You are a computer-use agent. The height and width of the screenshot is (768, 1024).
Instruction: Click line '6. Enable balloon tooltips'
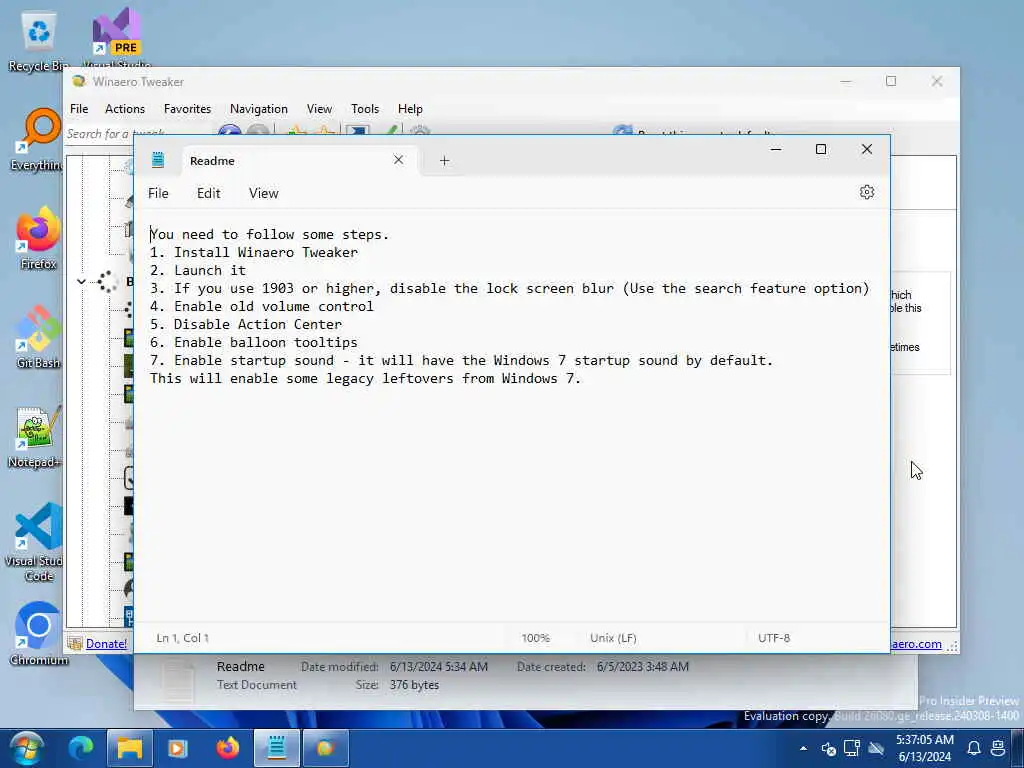click(254, 342)
